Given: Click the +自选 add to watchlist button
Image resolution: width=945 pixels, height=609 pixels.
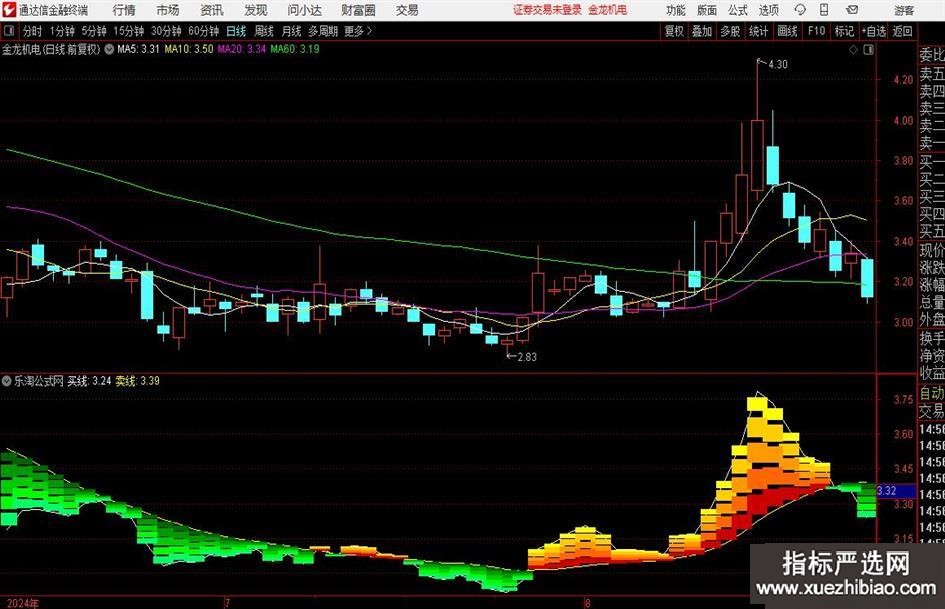Looking at the screenshot, I should point(873,31).
